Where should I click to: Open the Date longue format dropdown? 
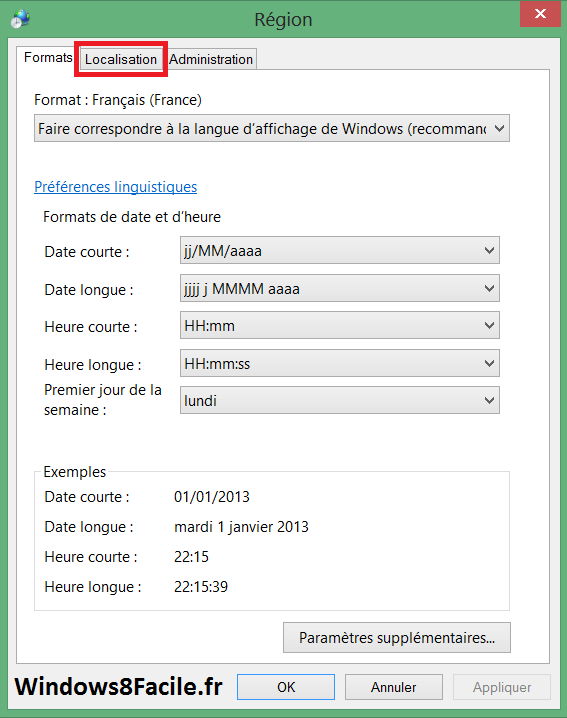[339, 288]
